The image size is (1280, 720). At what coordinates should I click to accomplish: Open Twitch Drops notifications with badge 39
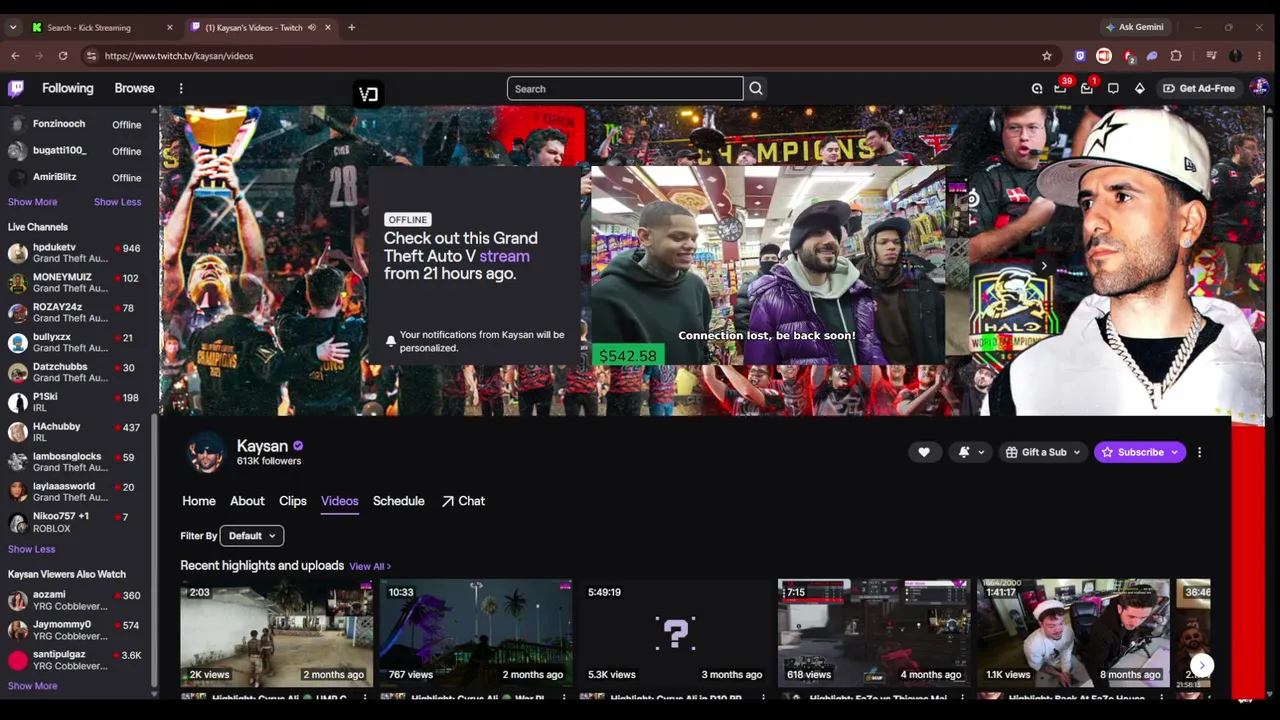tap(1061, 88)
